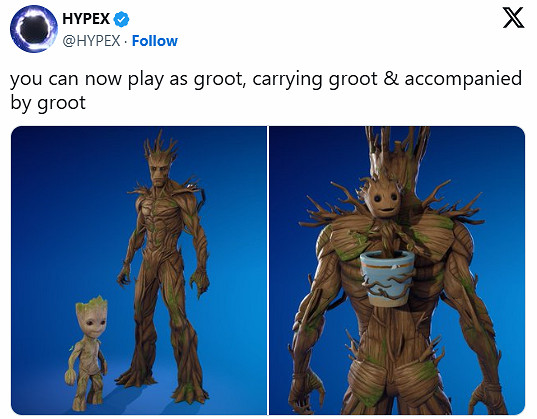Screen dimensions: 537x419
Task: Open the HYPEX profile avatar
Action: click(x=34, y=29)
